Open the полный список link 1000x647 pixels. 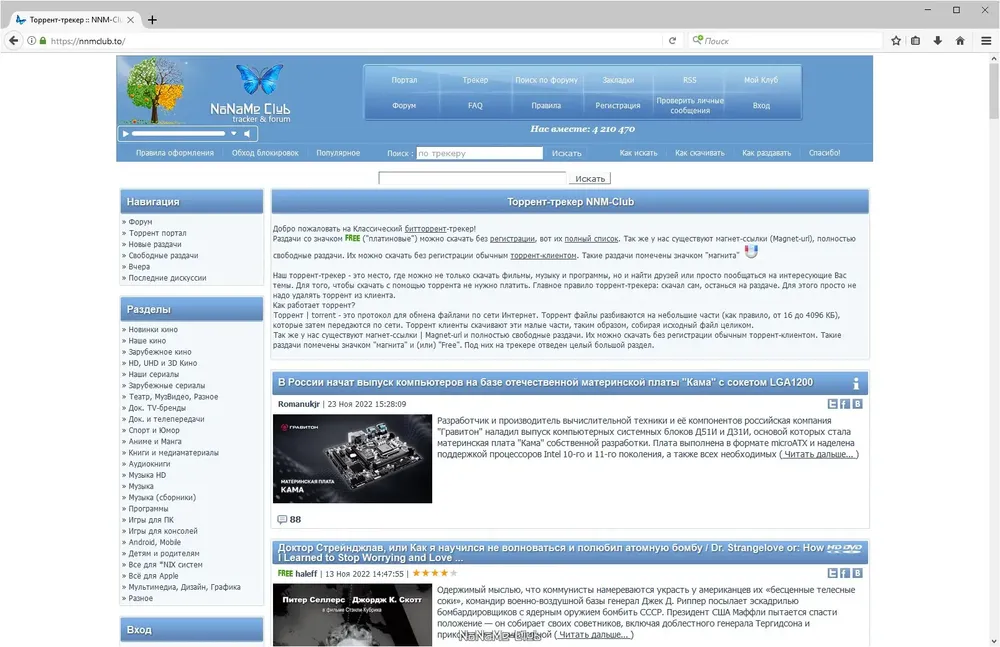(x=591, y=239)
